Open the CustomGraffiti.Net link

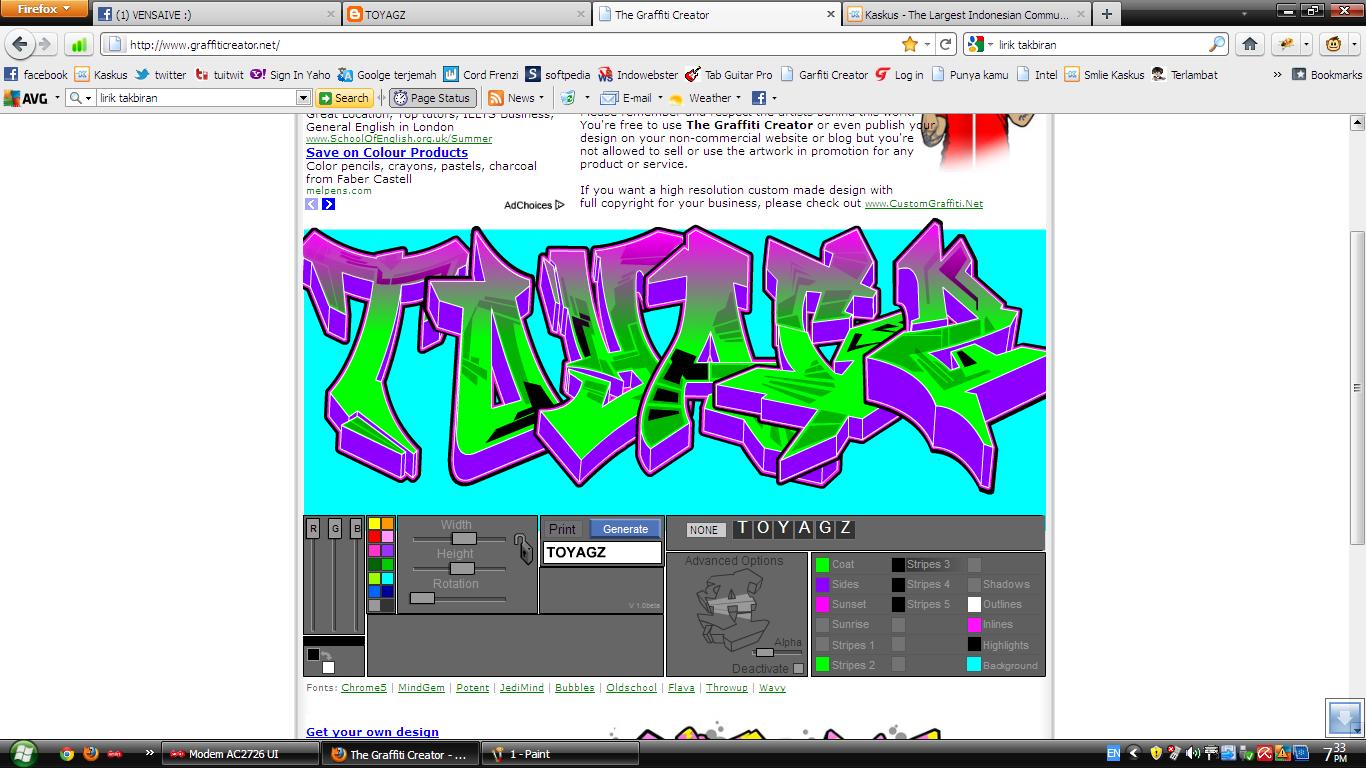pyautogui.click(x=924, y=203)
